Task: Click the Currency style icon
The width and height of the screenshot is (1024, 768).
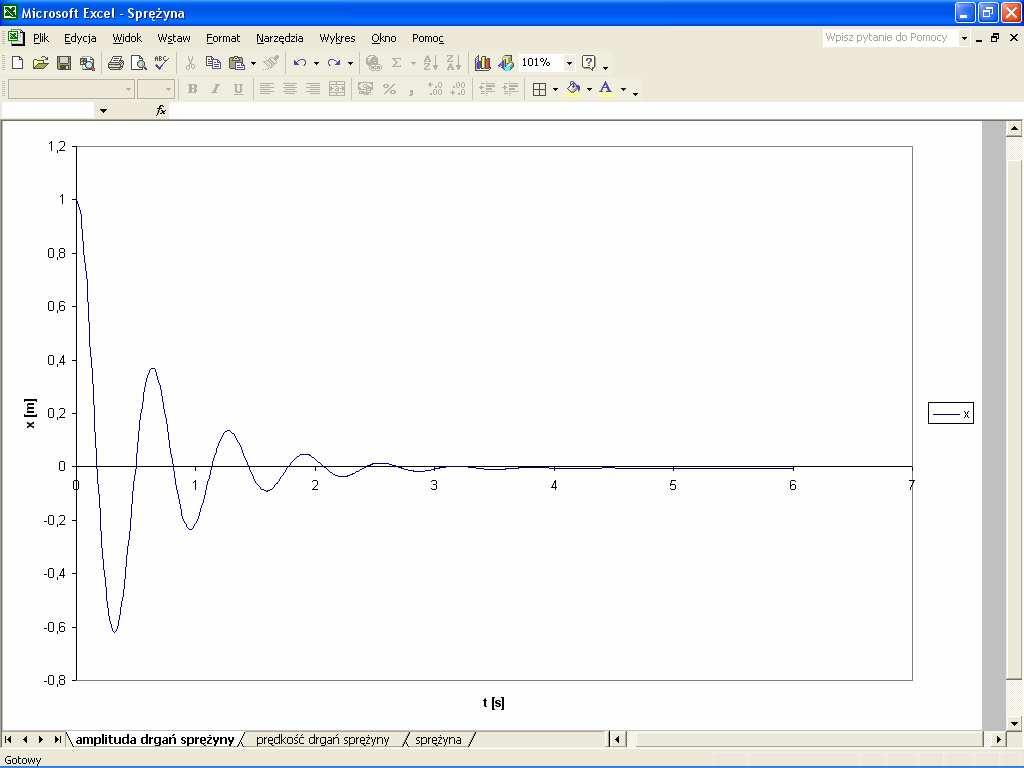Action: tap(366, 89)
